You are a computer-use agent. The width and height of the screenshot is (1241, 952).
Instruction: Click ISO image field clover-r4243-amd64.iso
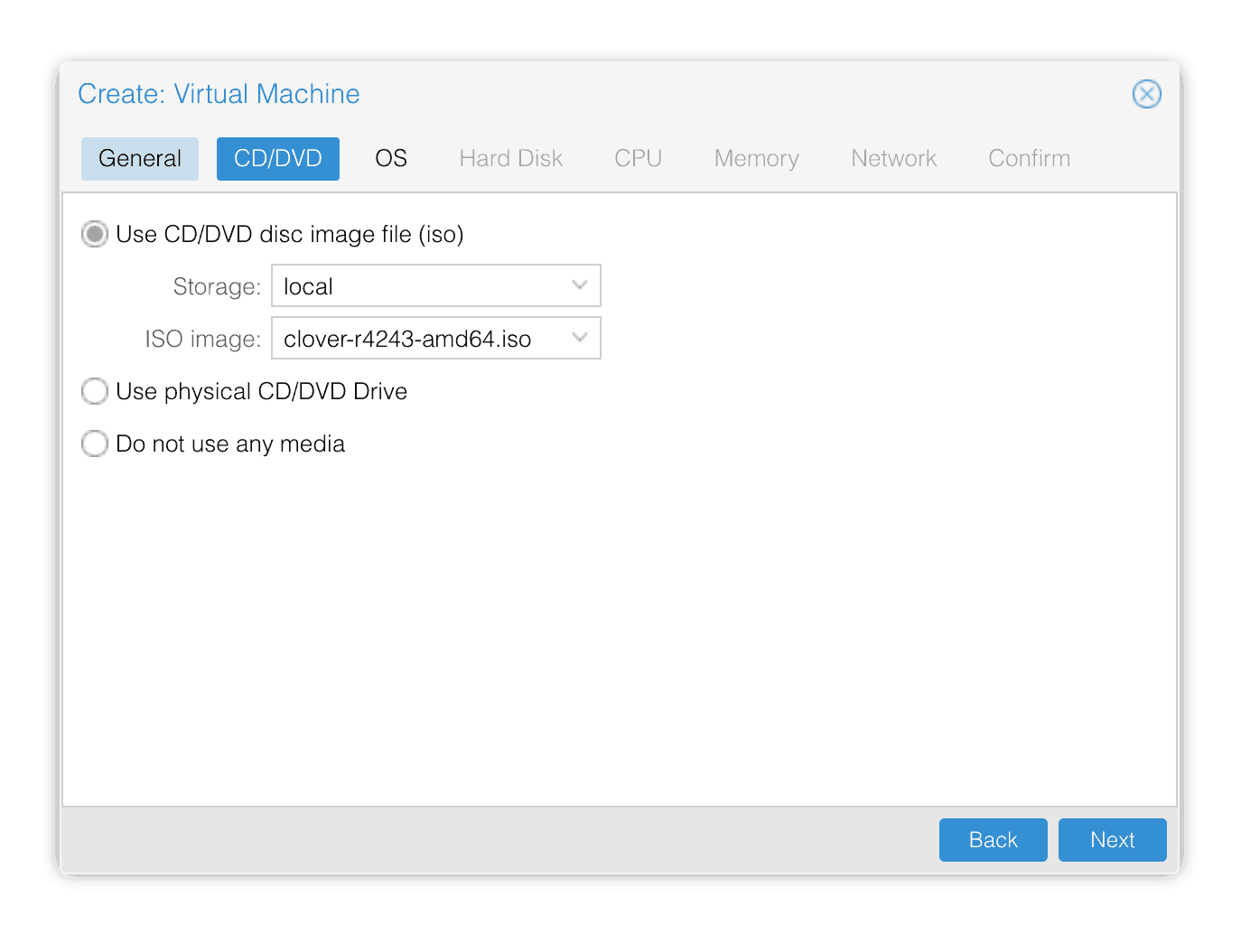(436, 338)
